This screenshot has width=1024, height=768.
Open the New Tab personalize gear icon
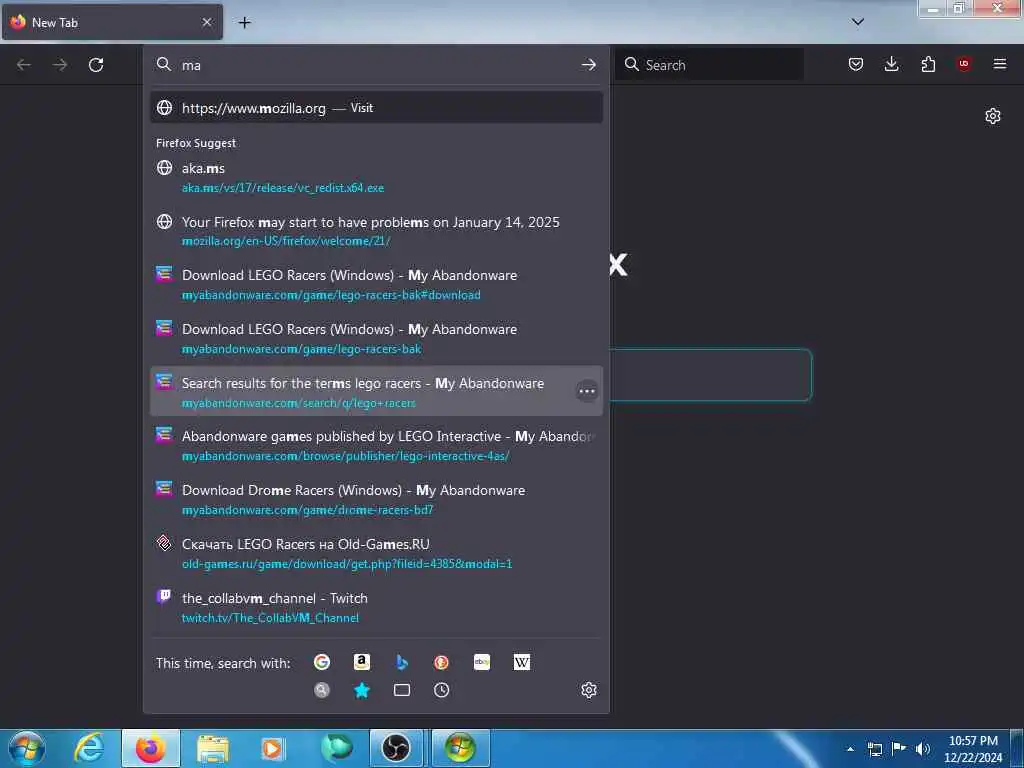pos(993,116)
